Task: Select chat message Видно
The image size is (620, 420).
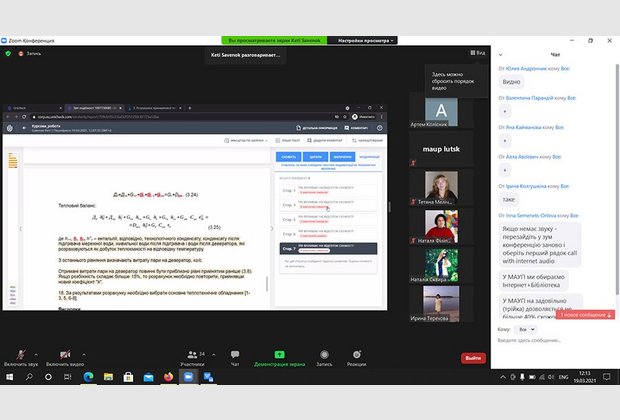Action: pos(511,82)
